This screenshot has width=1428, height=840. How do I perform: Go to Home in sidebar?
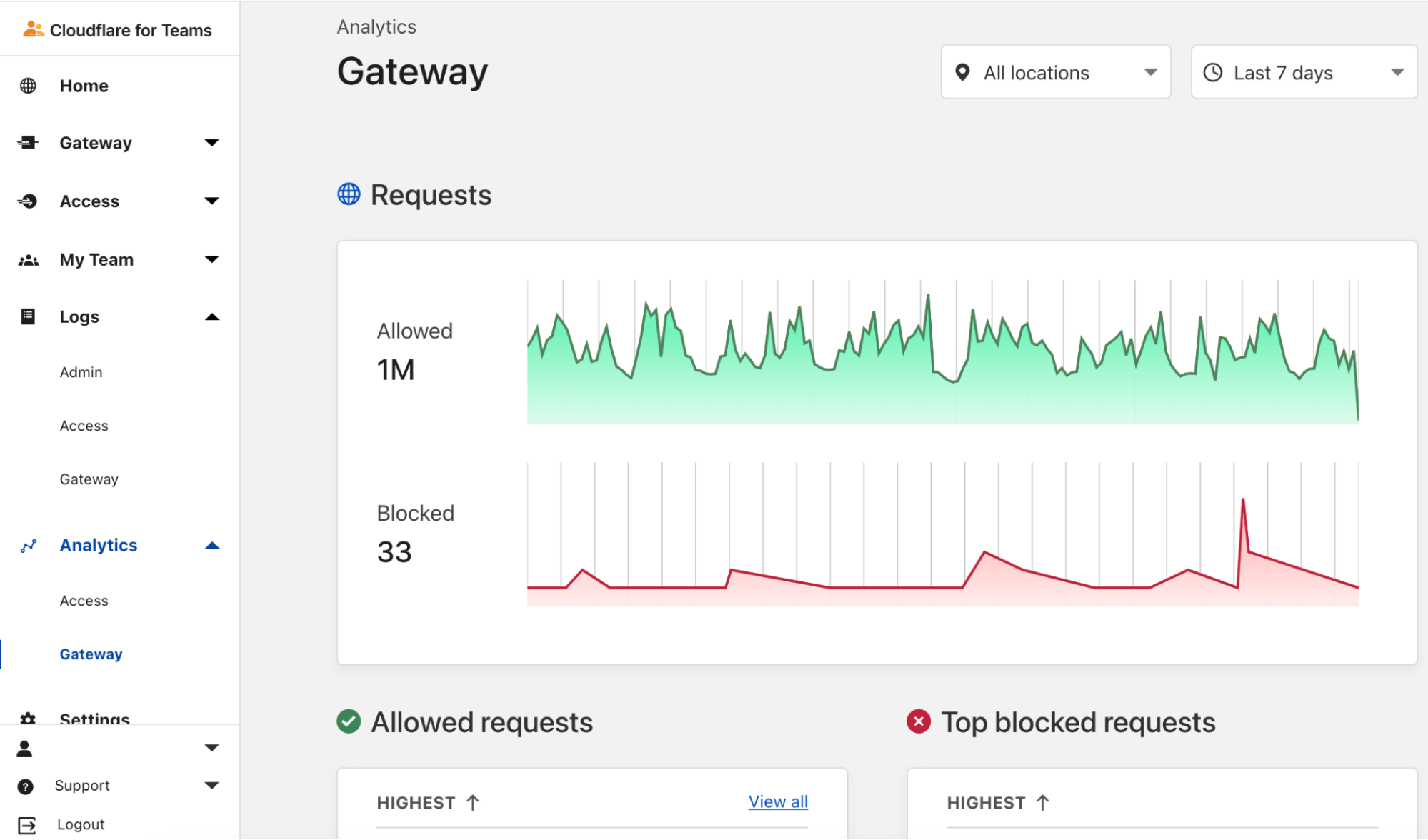[x=84, y=86]
